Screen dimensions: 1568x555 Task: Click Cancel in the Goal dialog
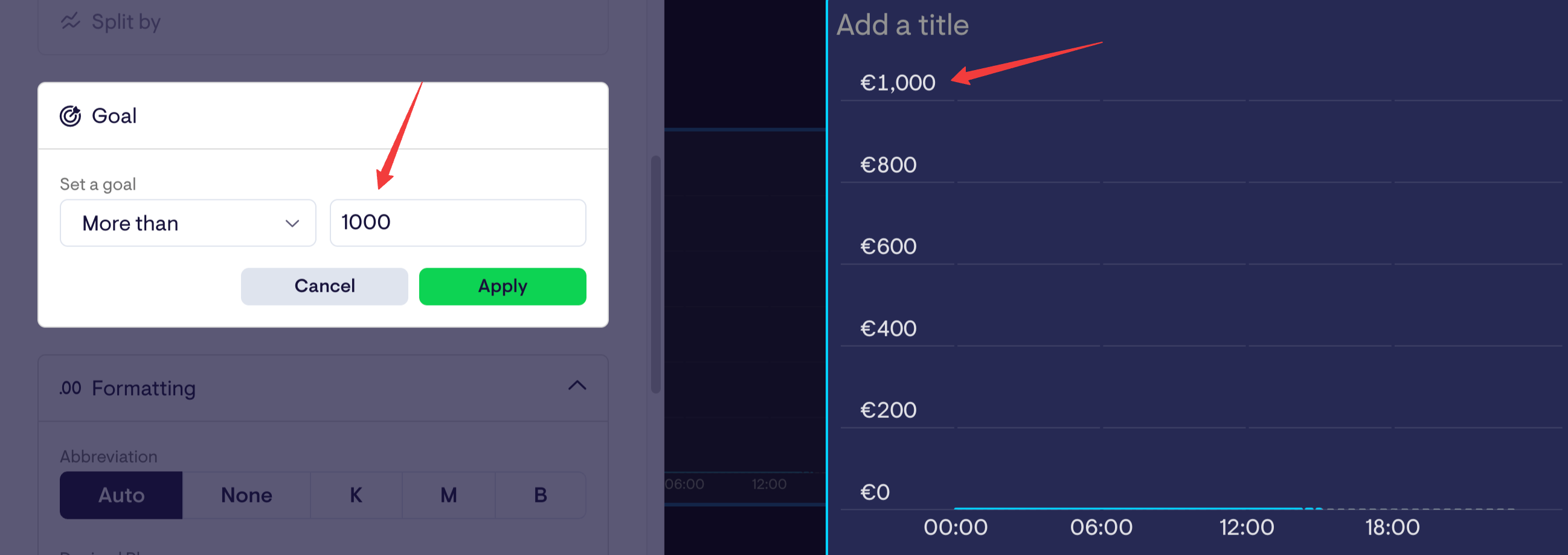[x=324, y=286]
